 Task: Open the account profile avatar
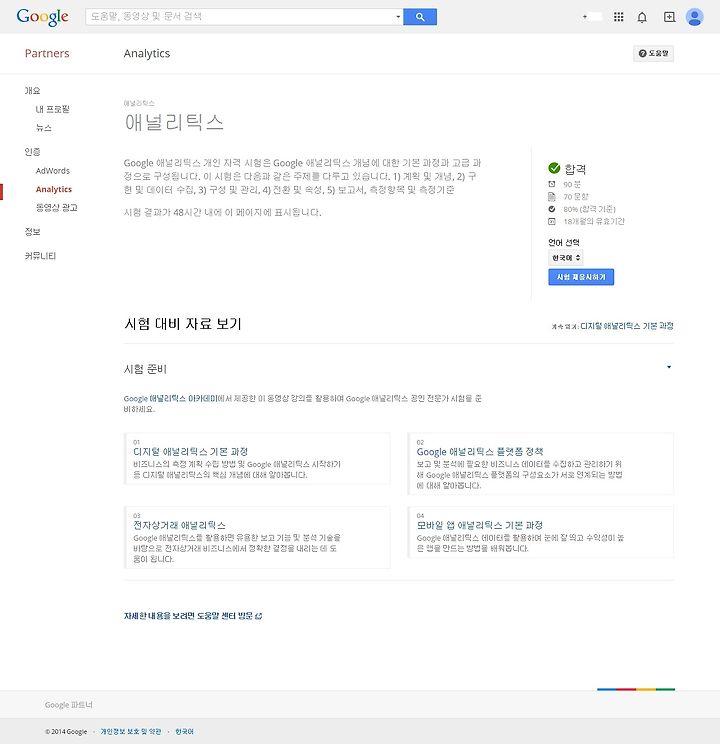(x=694, y=17)
